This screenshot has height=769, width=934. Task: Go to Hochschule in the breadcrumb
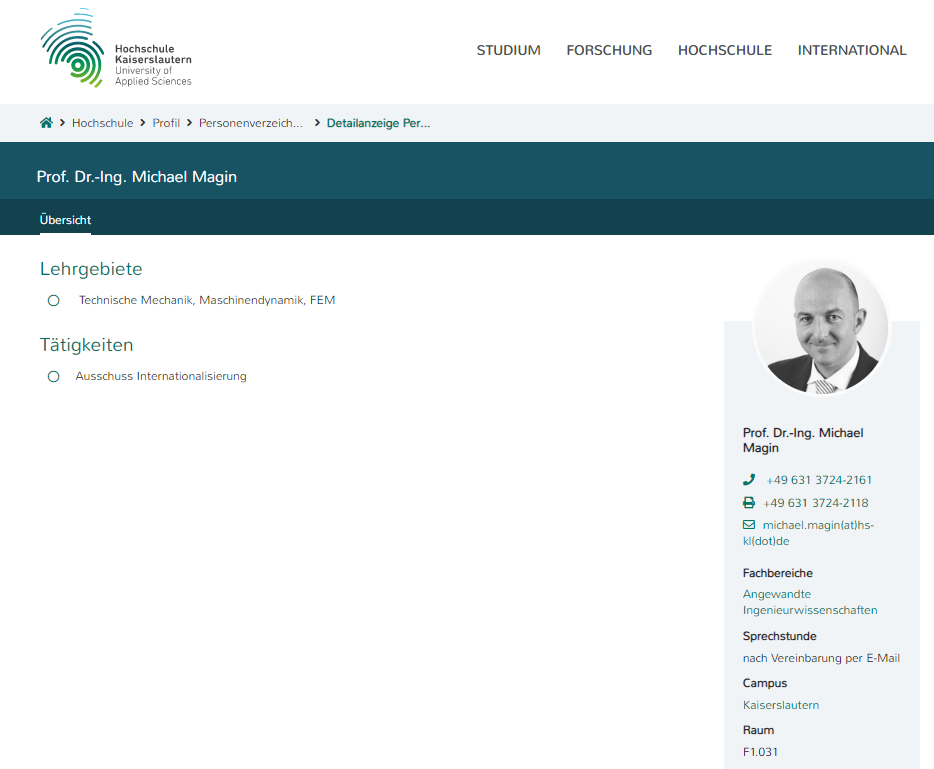(x=102, y=123)
